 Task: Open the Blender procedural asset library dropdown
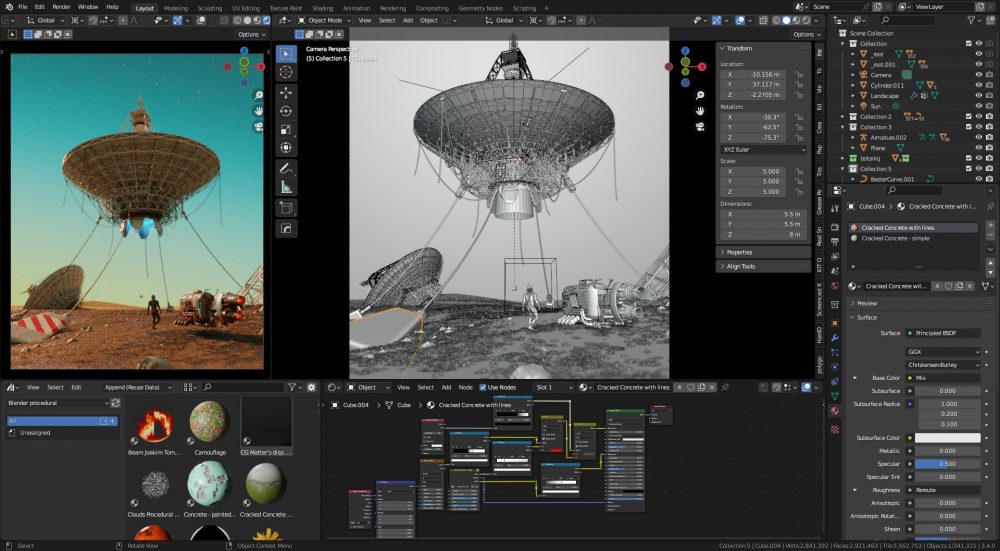tap(58, 403)
